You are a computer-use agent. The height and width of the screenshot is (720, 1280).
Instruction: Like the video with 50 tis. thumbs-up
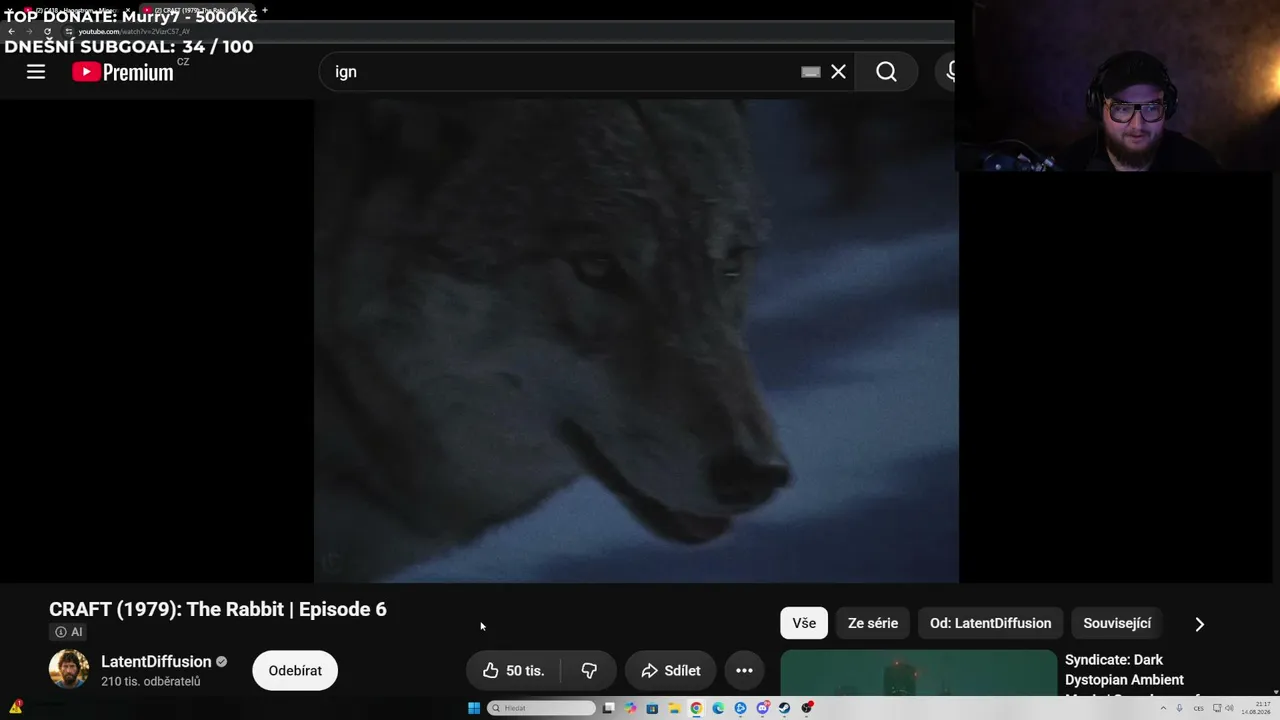tap(514, 670)
